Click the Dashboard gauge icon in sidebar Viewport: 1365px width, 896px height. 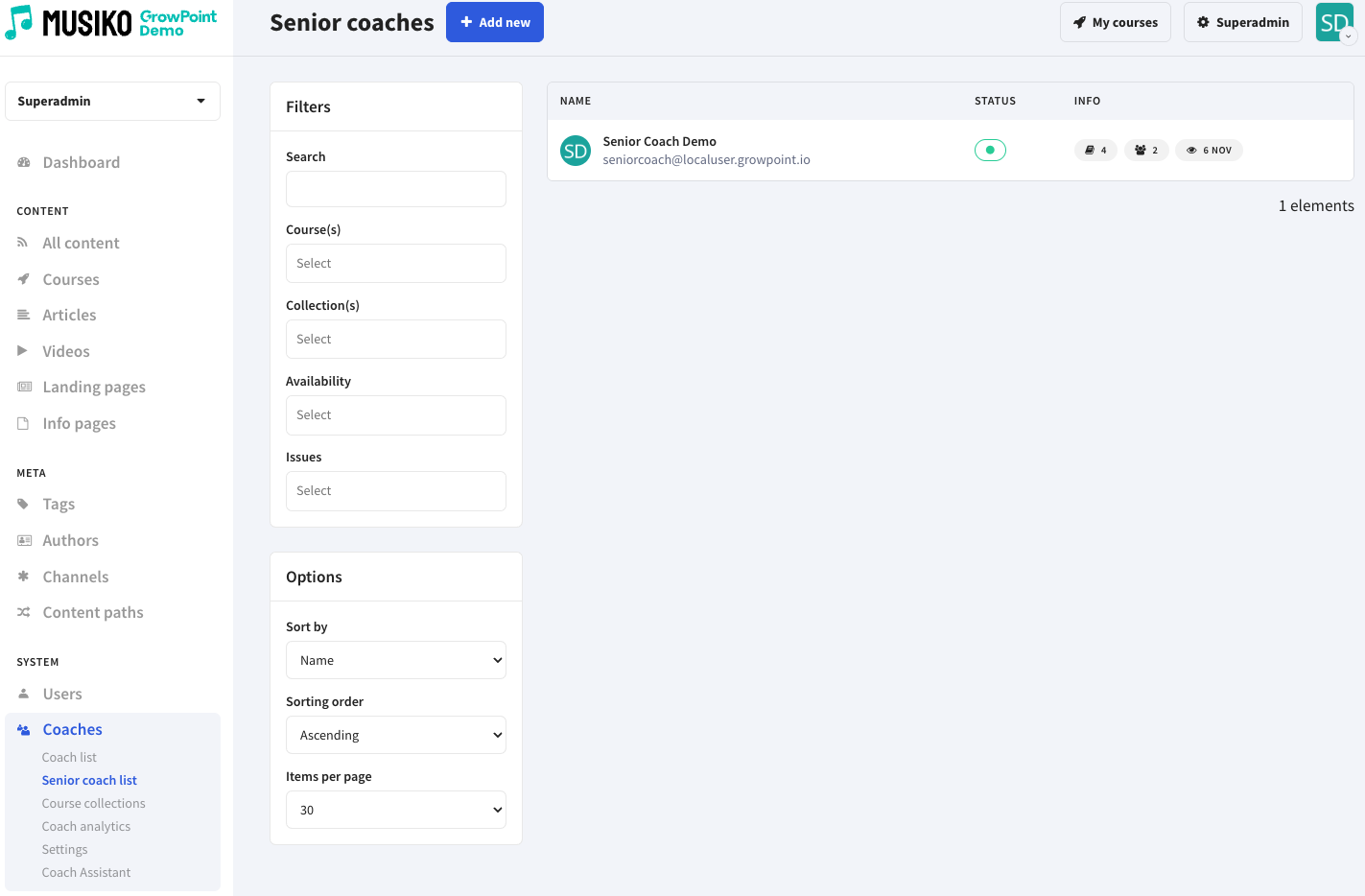click(24, 163)
